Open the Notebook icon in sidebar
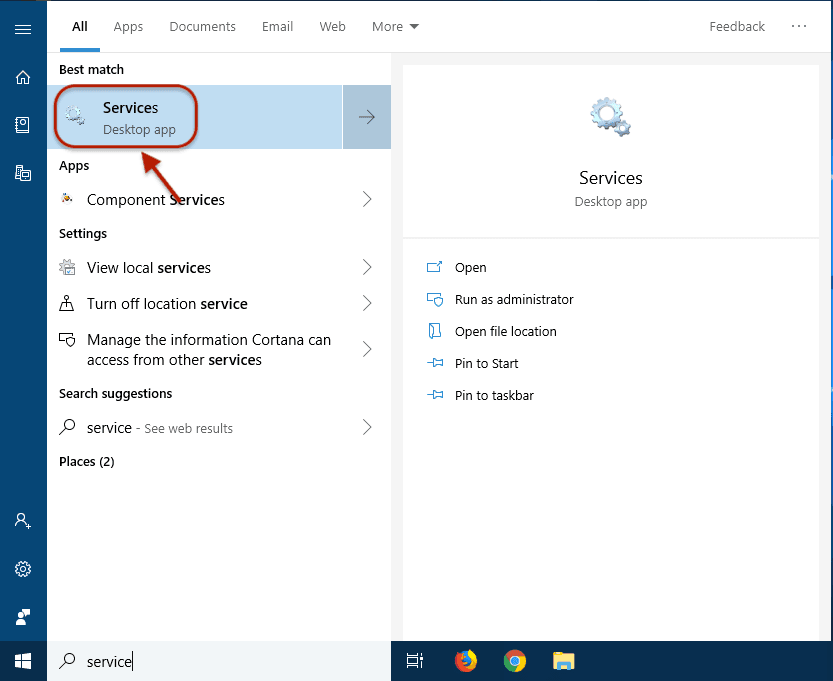The image size is (833, 681). [22, 125]
